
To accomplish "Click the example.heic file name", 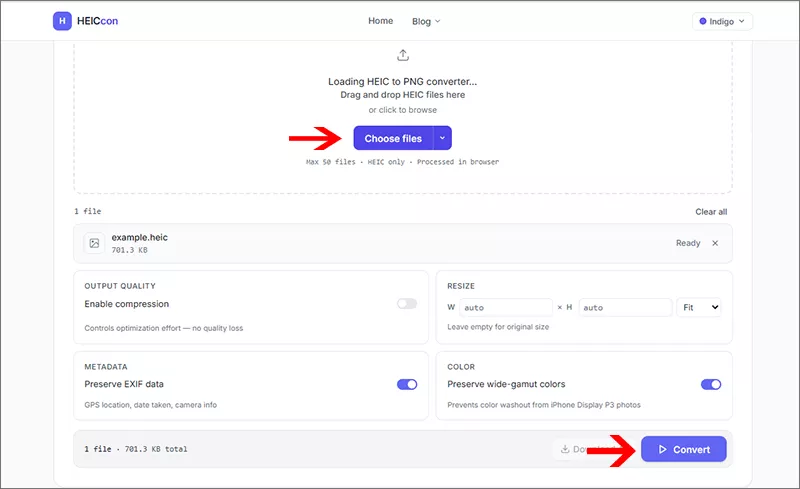I will [140, 237].
